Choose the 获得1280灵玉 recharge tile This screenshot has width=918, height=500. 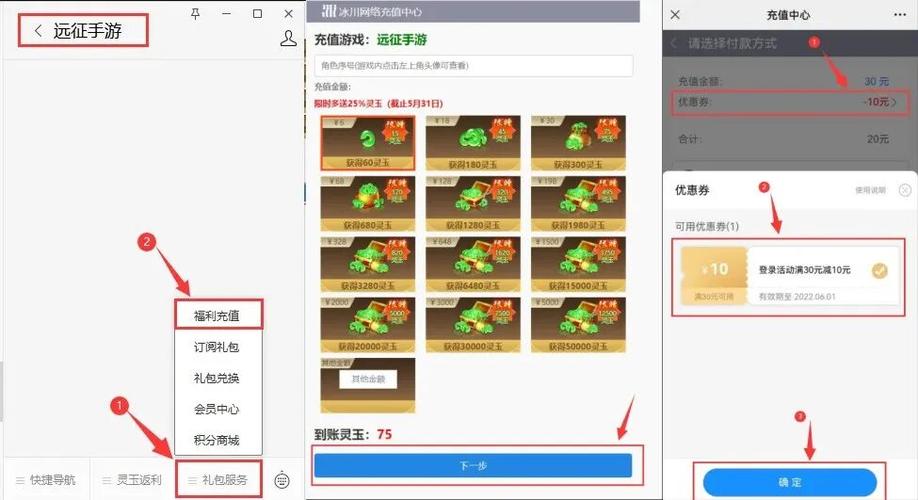(x=473, y=204)
